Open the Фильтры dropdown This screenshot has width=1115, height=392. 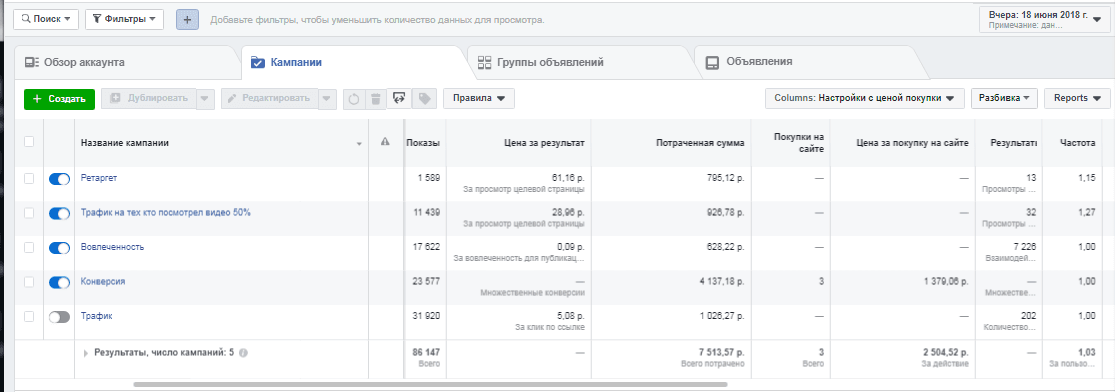(124, 19)
